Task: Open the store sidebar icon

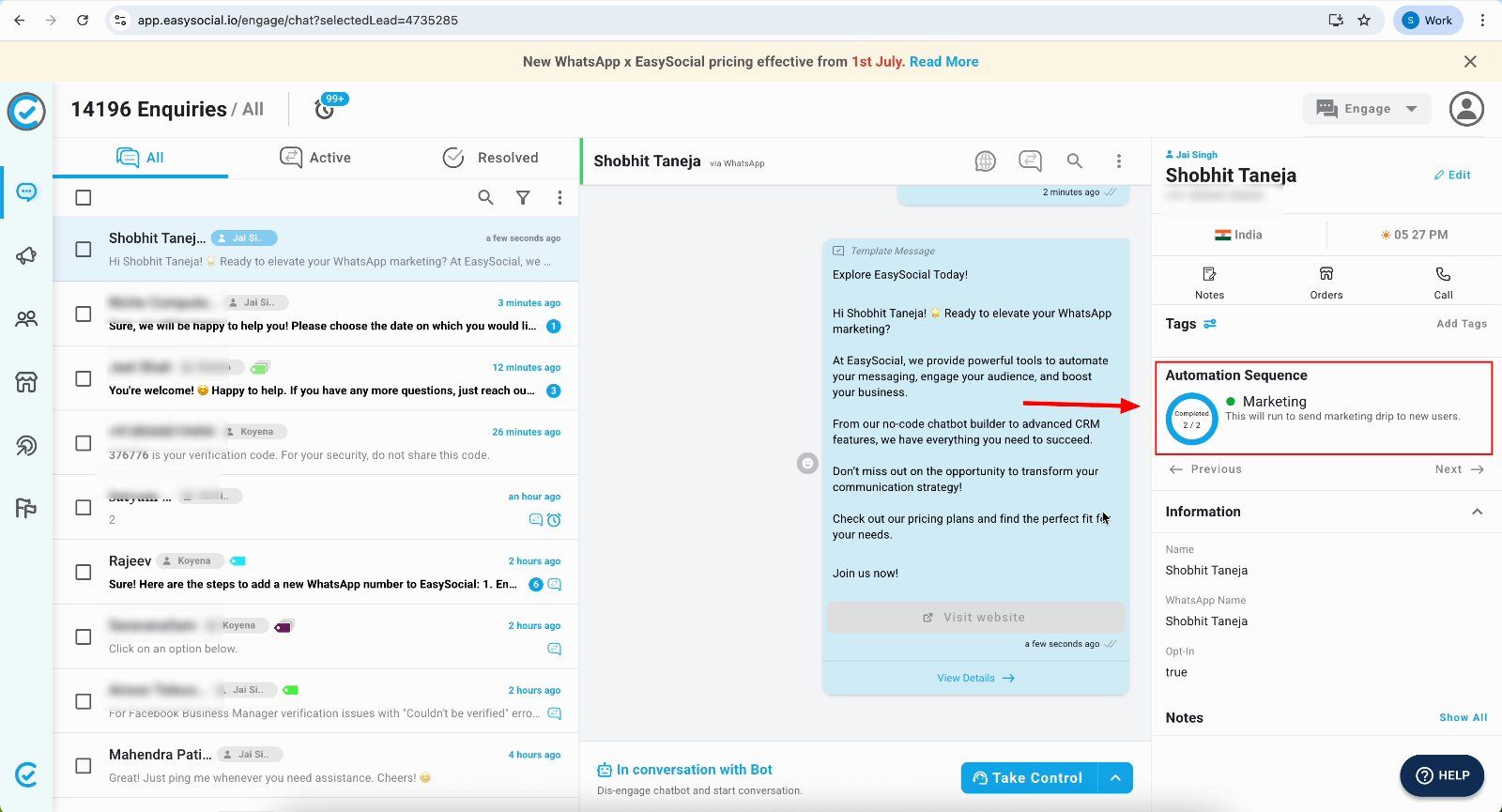Action: point(26,382)
